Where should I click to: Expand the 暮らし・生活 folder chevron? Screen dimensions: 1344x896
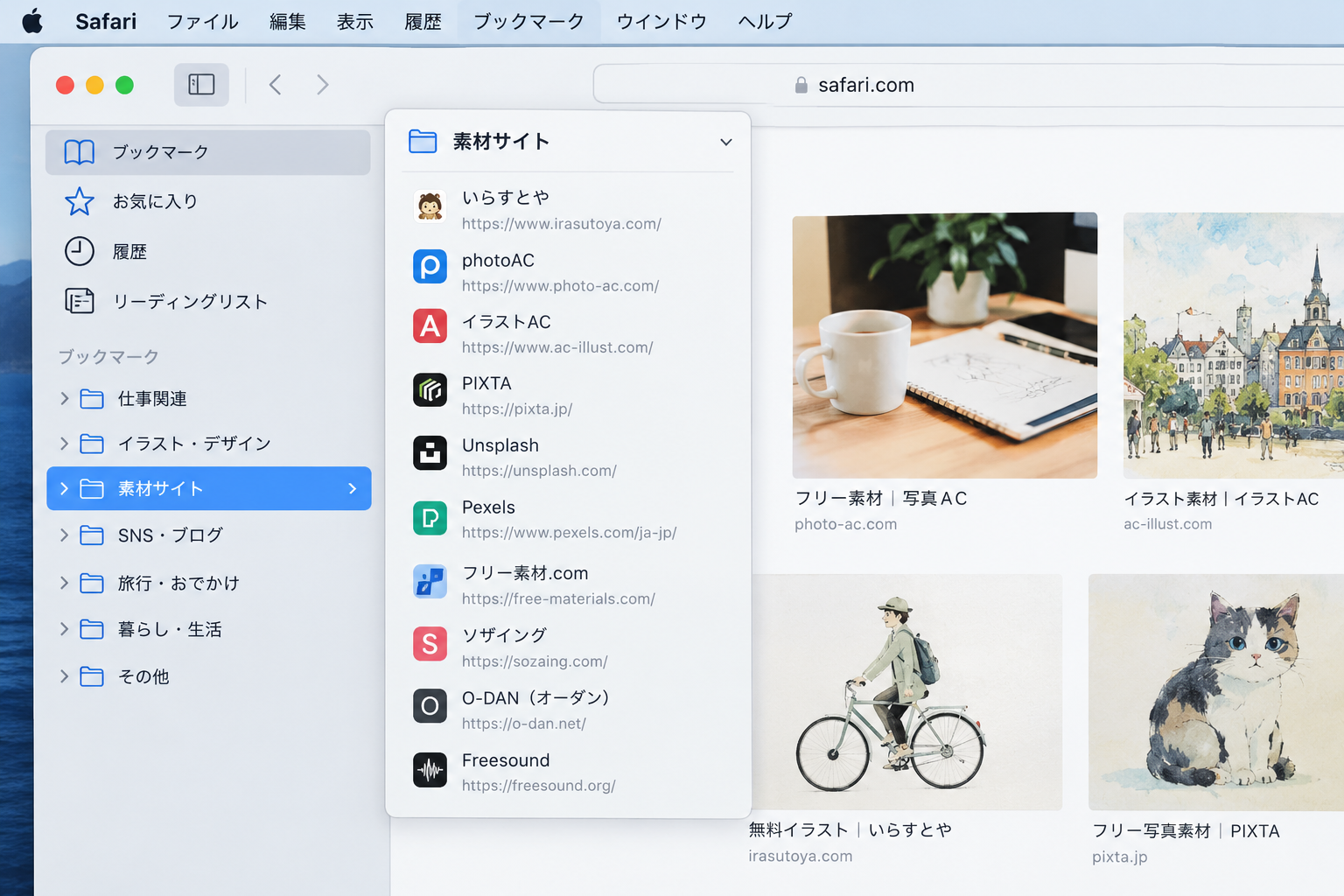pos(64,629)
